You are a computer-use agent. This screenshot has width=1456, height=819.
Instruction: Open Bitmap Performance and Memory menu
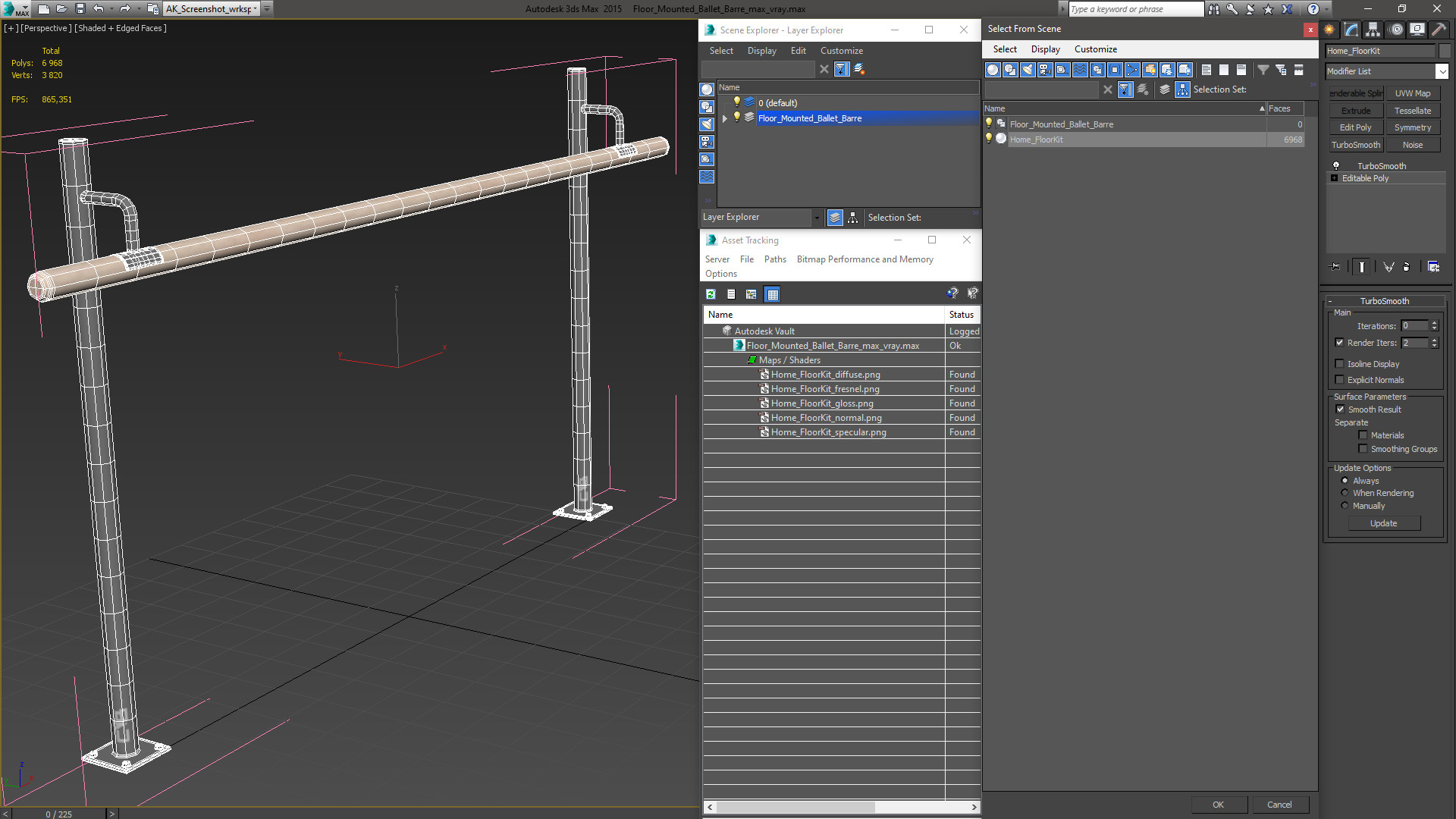864,259
